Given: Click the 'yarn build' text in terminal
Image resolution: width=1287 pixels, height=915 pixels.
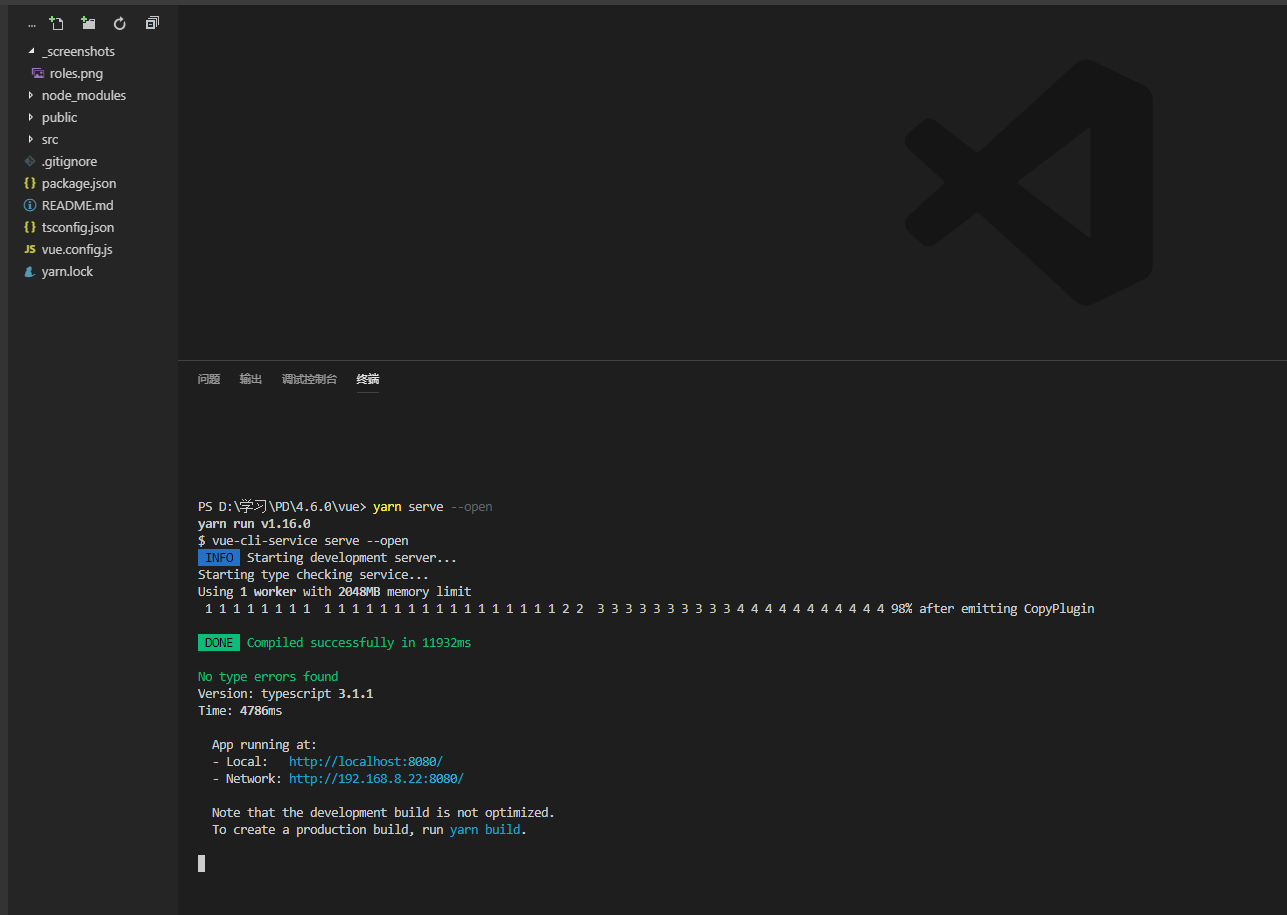Looking at the screenshot, I should pos(485,830).
